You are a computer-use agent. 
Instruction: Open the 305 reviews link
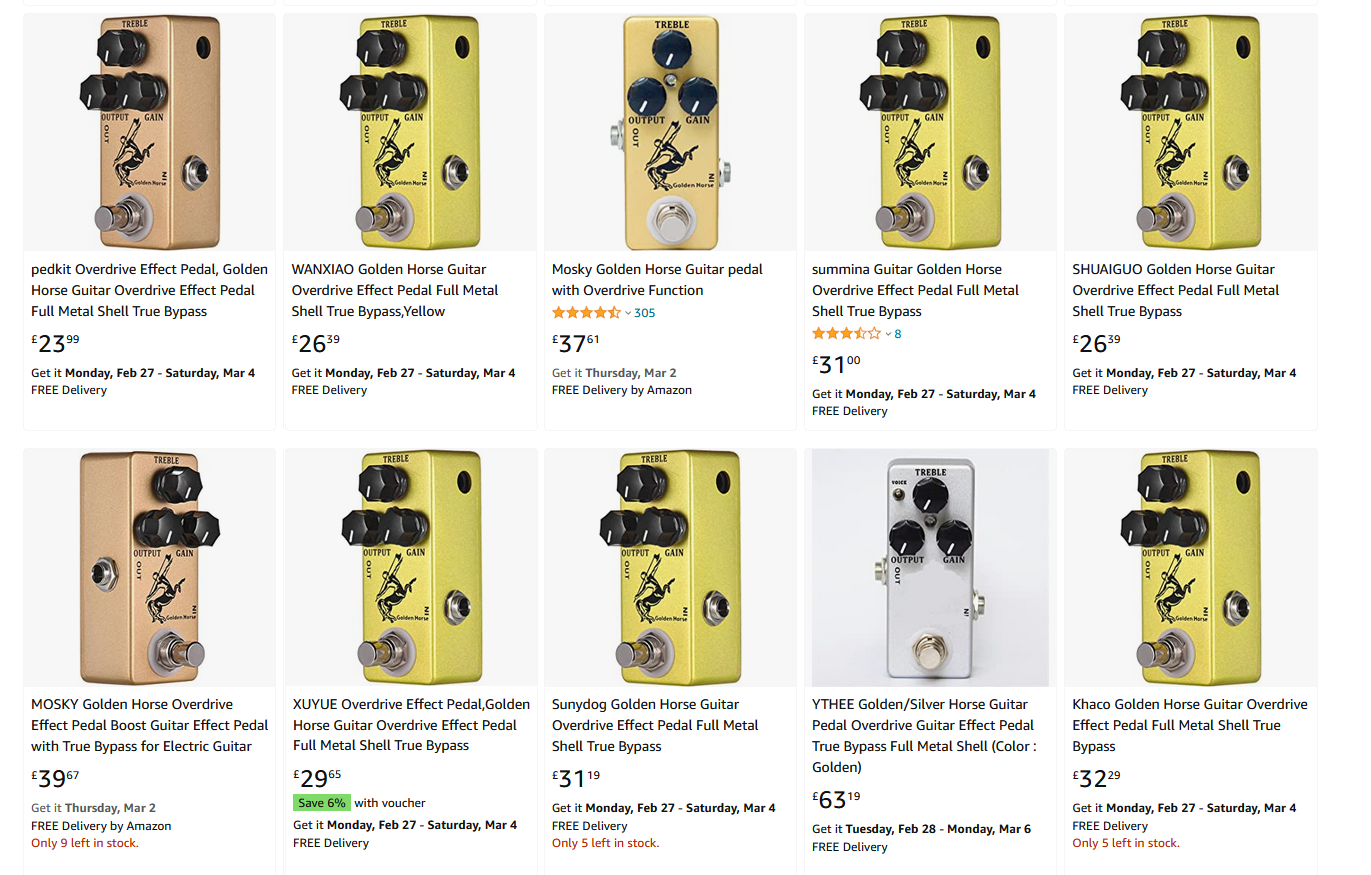[x=645, y=313]
